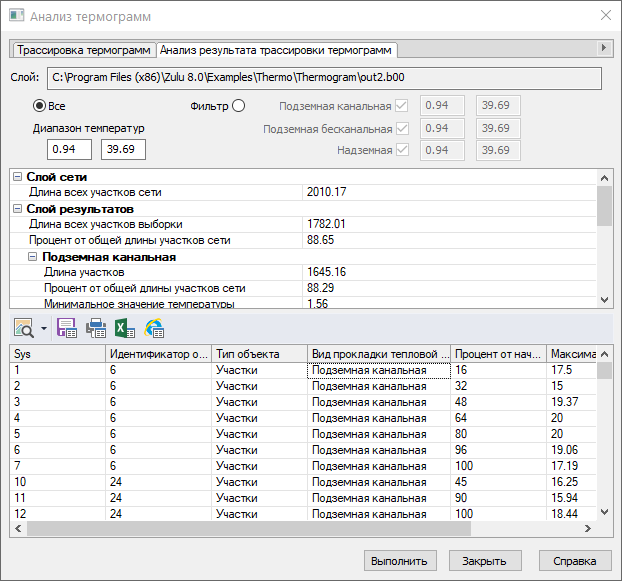Switch to the 'Трассировка термограмм' tab

pyautogui.click(x=84, y=49)
